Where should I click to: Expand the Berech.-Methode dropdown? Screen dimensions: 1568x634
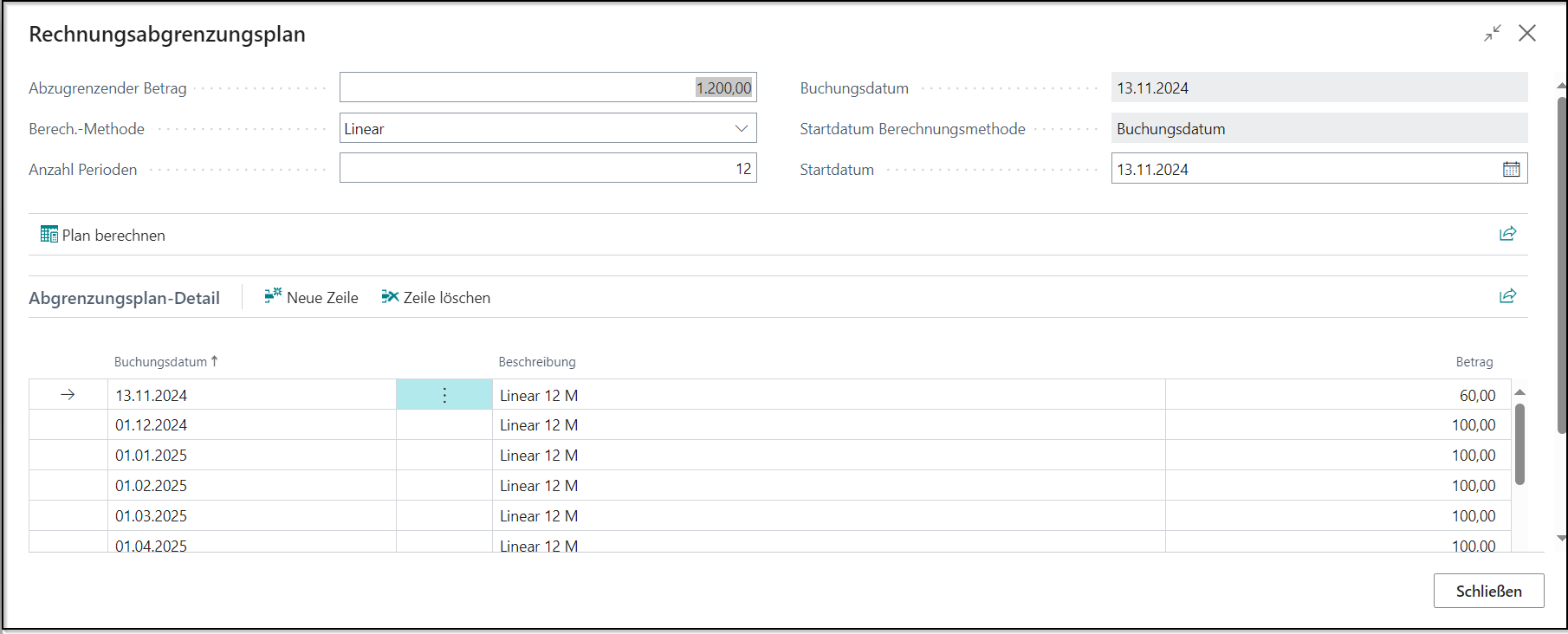[742, 128]
